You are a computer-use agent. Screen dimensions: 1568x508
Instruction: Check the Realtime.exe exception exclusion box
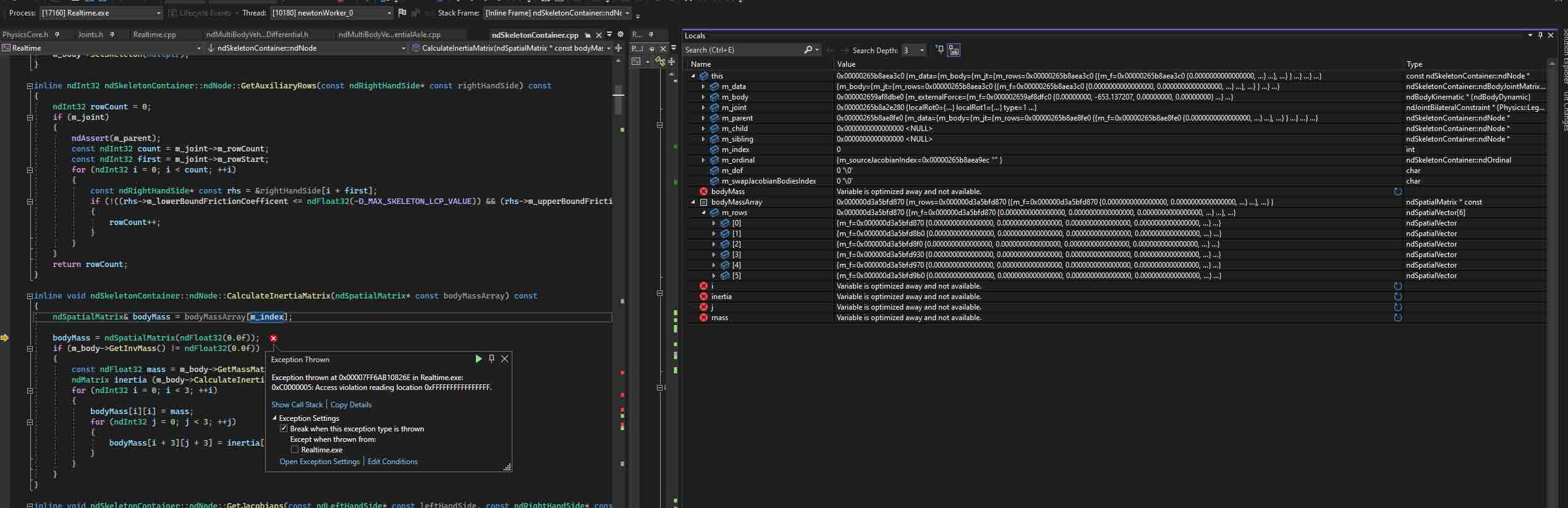click(295, 450)
